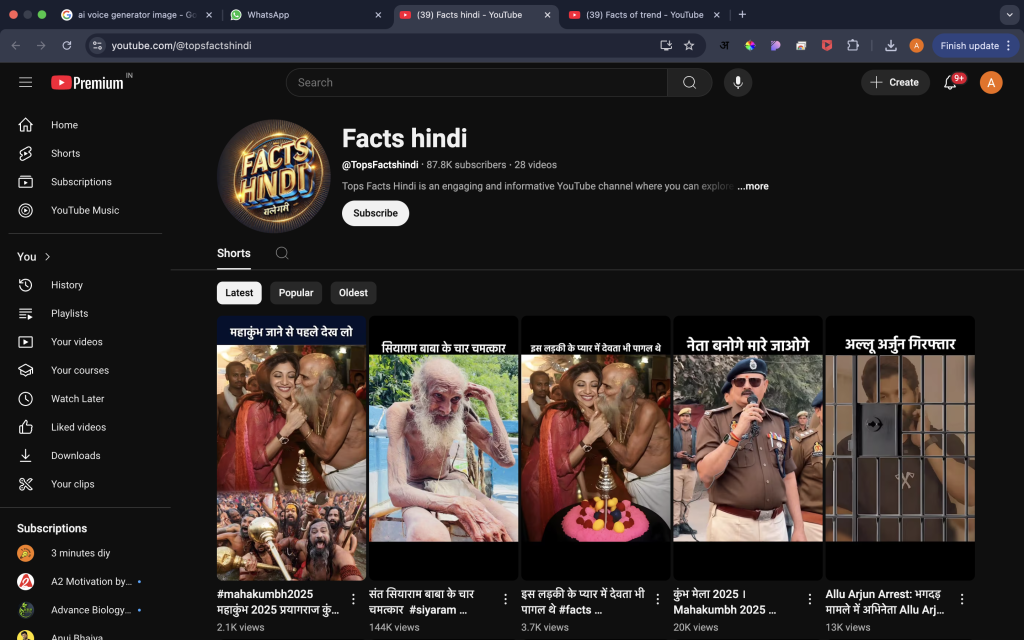Screen dimensions: 1024x640
Task: Select the Oldest filter chip
Action: click(x=353, y=293)
